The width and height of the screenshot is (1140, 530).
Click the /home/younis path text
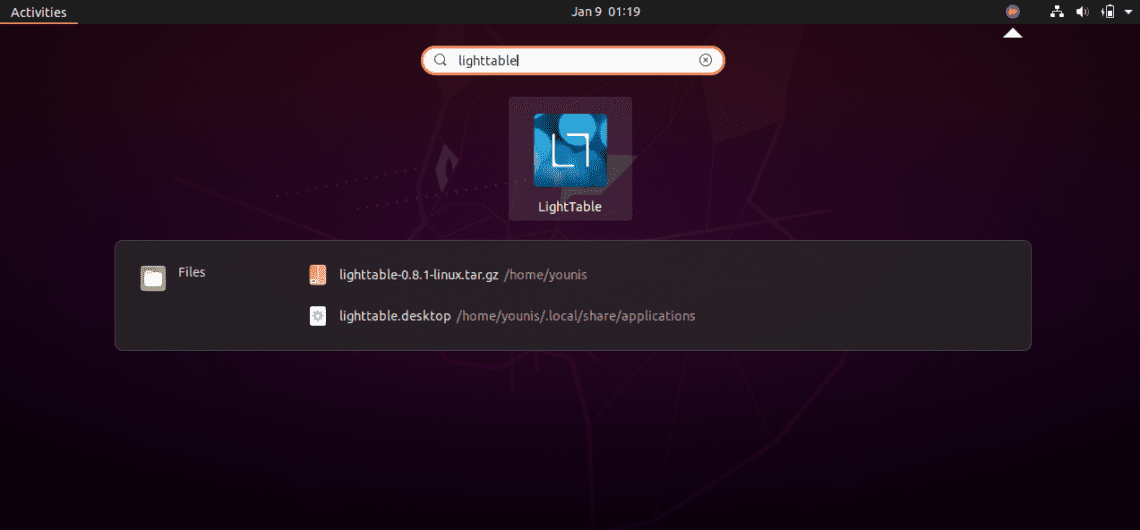click(x=545, y=276)
